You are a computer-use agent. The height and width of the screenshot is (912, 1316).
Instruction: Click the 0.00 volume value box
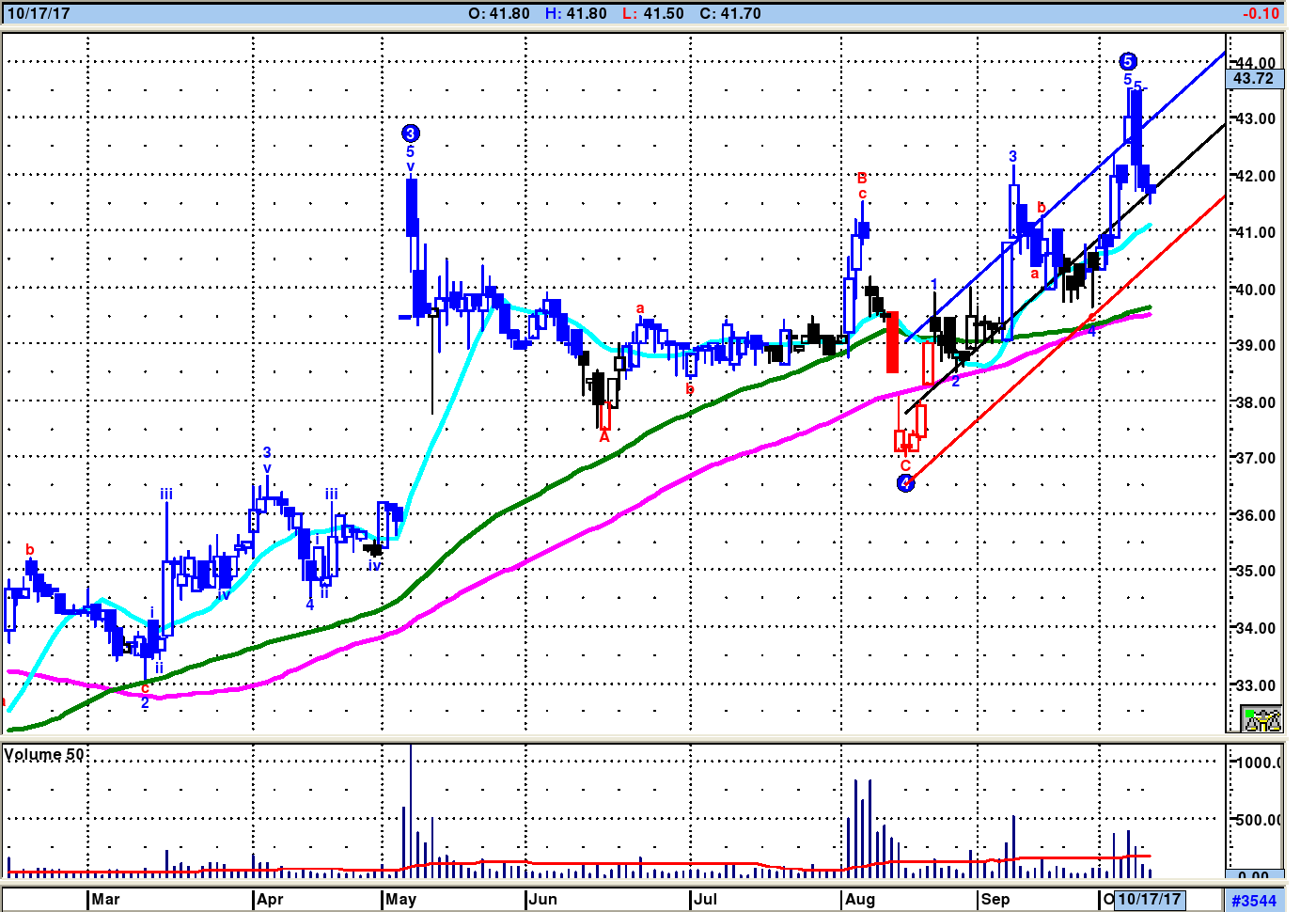[1254, 876]
